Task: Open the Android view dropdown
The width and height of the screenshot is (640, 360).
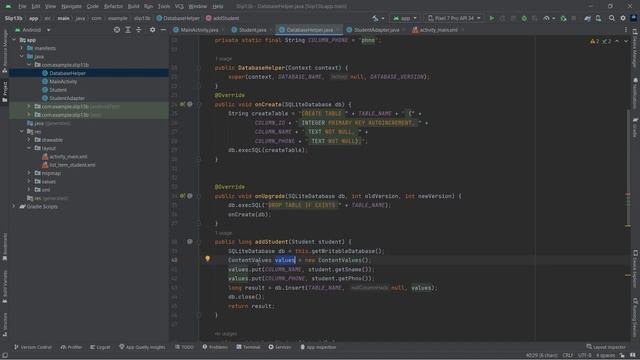Action: tap(33, 30)
